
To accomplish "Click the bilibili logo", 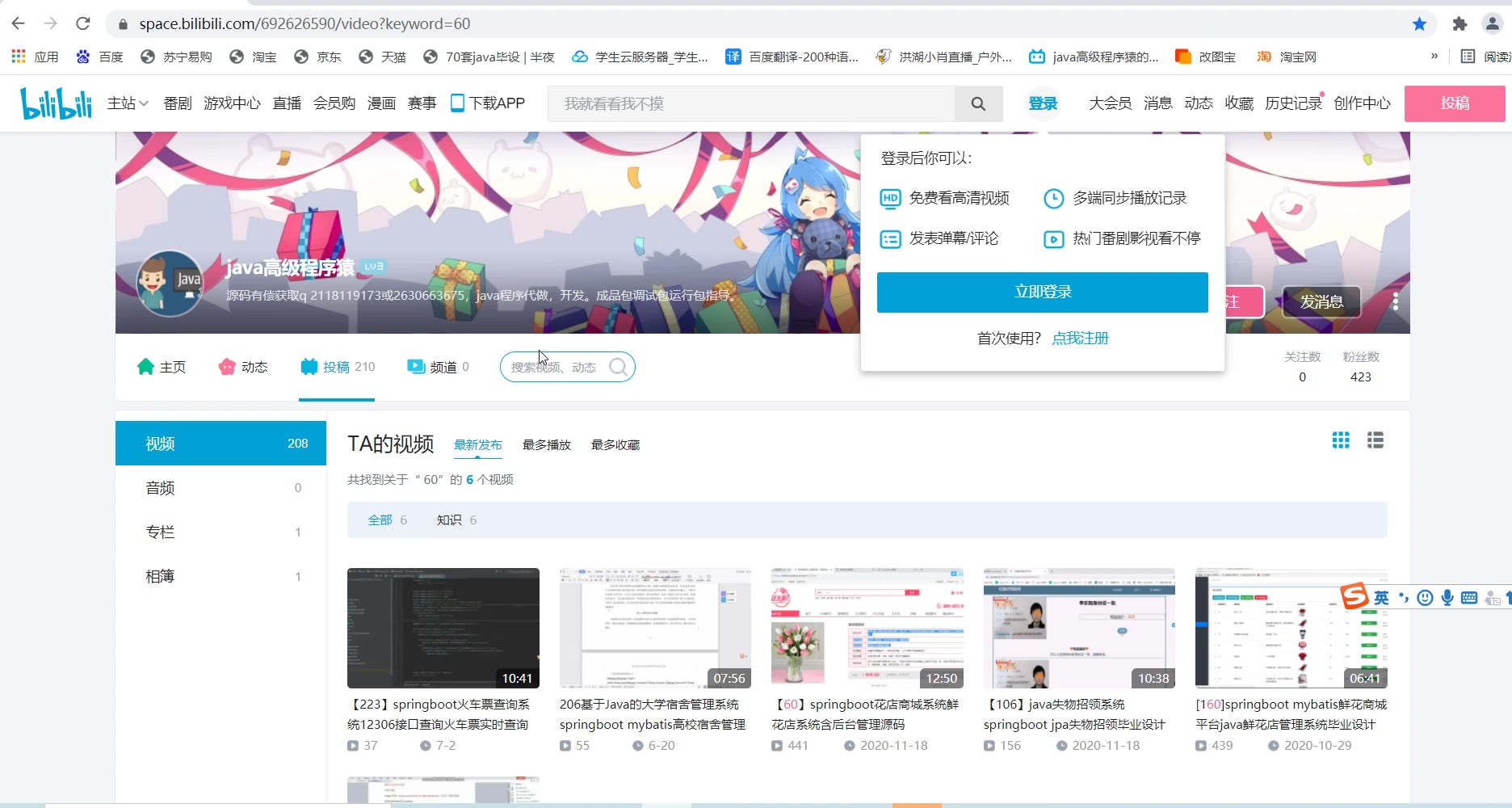I will point(56,103).
